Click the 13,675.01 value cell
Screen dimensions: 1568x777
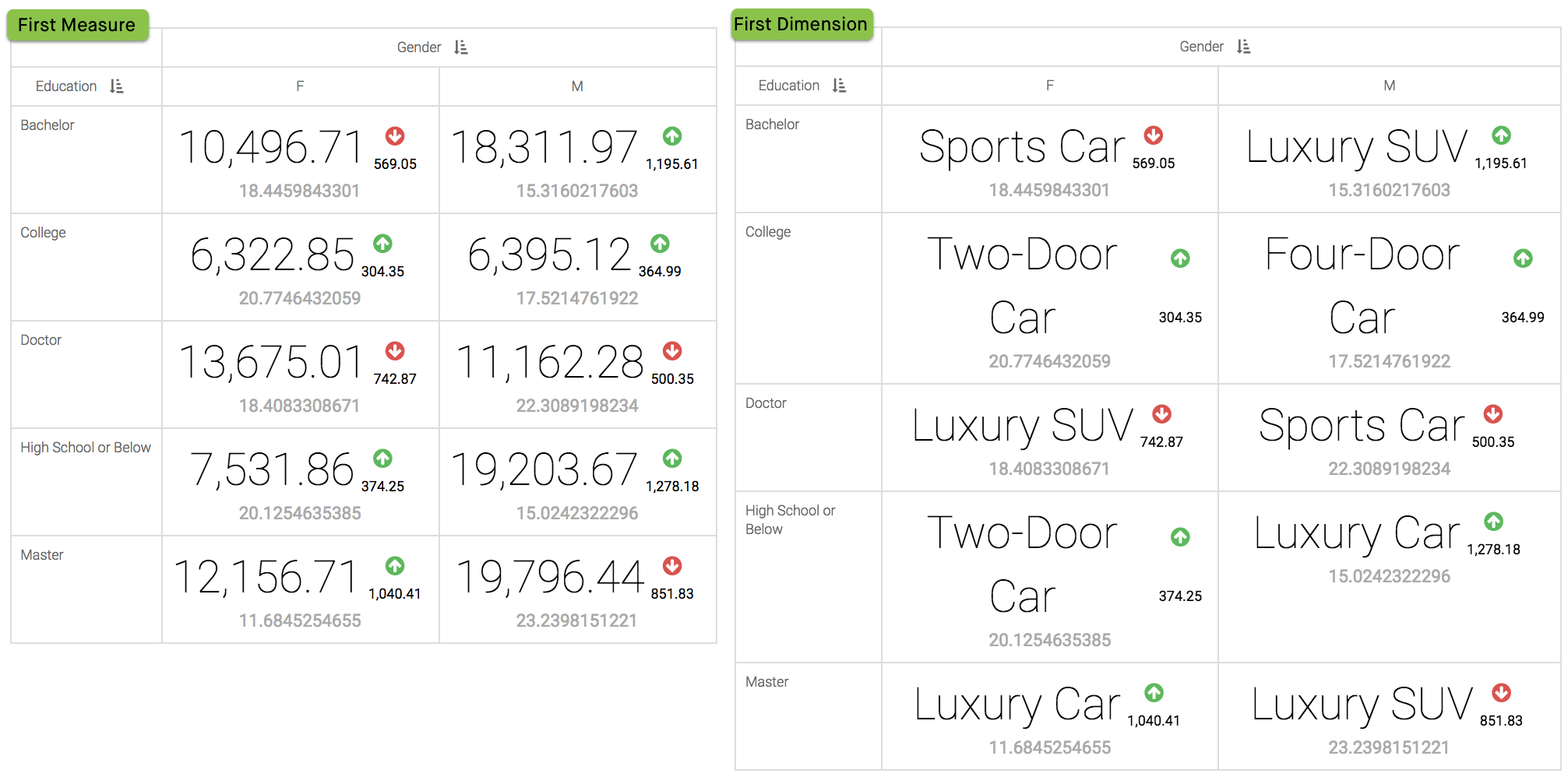coord(271,363)
